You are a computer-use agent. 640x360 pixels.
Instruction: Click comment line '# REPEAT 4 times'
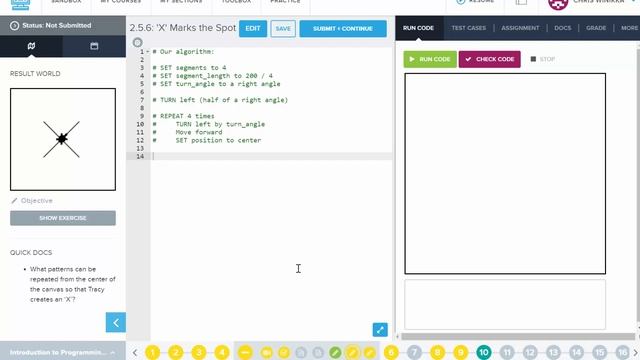tap(183, 116)
